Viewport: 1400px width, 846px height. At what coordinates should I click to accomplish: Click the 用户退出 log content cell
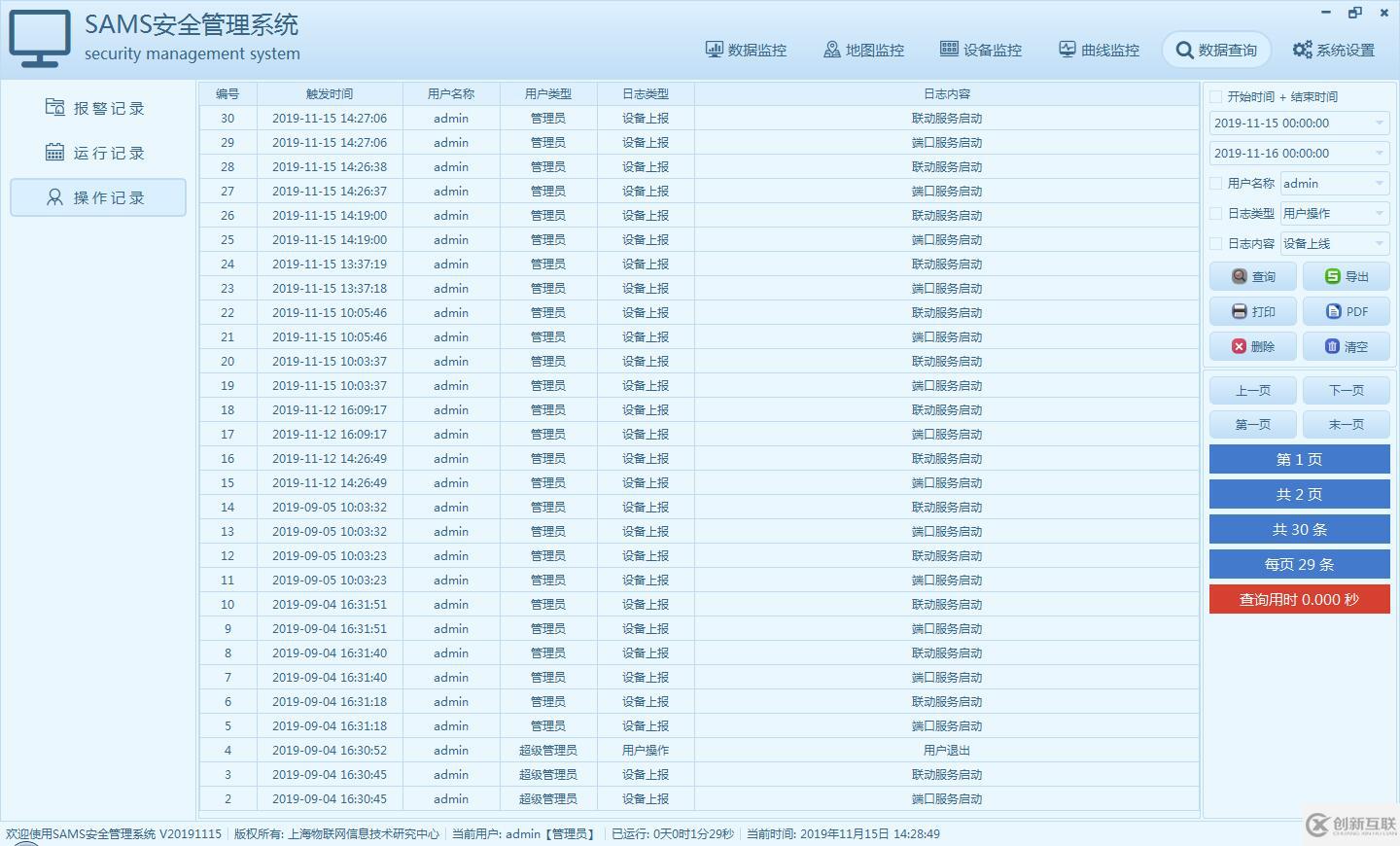click(x=946, y=750)
